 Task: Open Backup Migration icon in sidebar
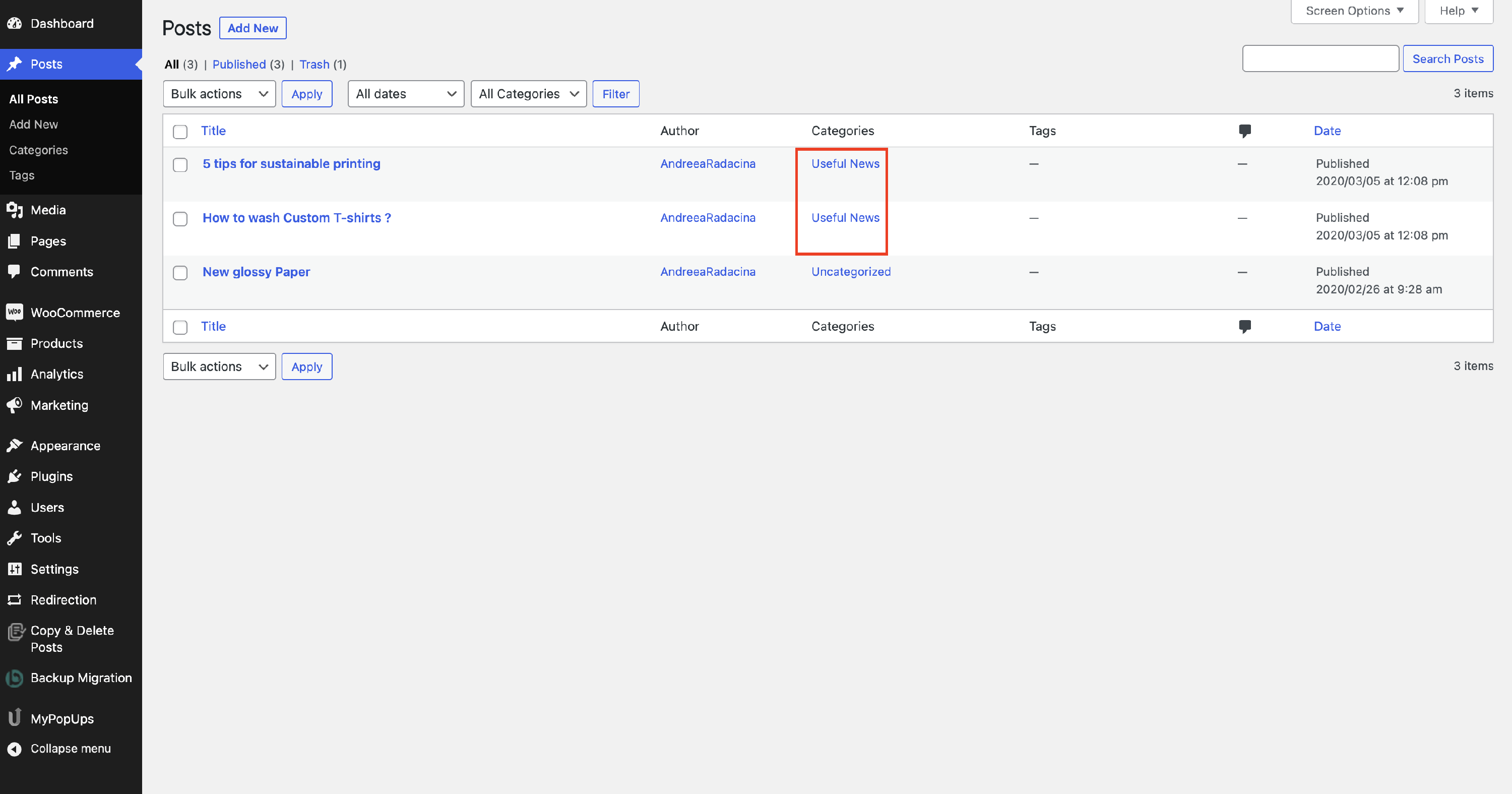pyautogui.click(x=15, y=678)
